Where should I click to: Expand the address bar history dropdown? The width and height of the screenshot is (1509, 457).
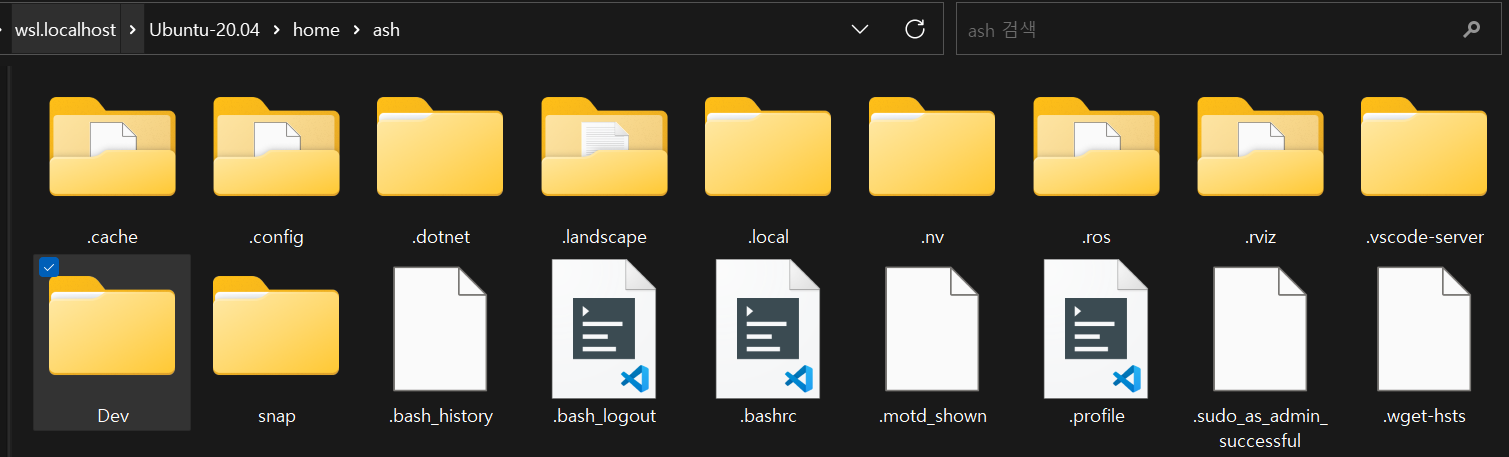pos(859,30)
